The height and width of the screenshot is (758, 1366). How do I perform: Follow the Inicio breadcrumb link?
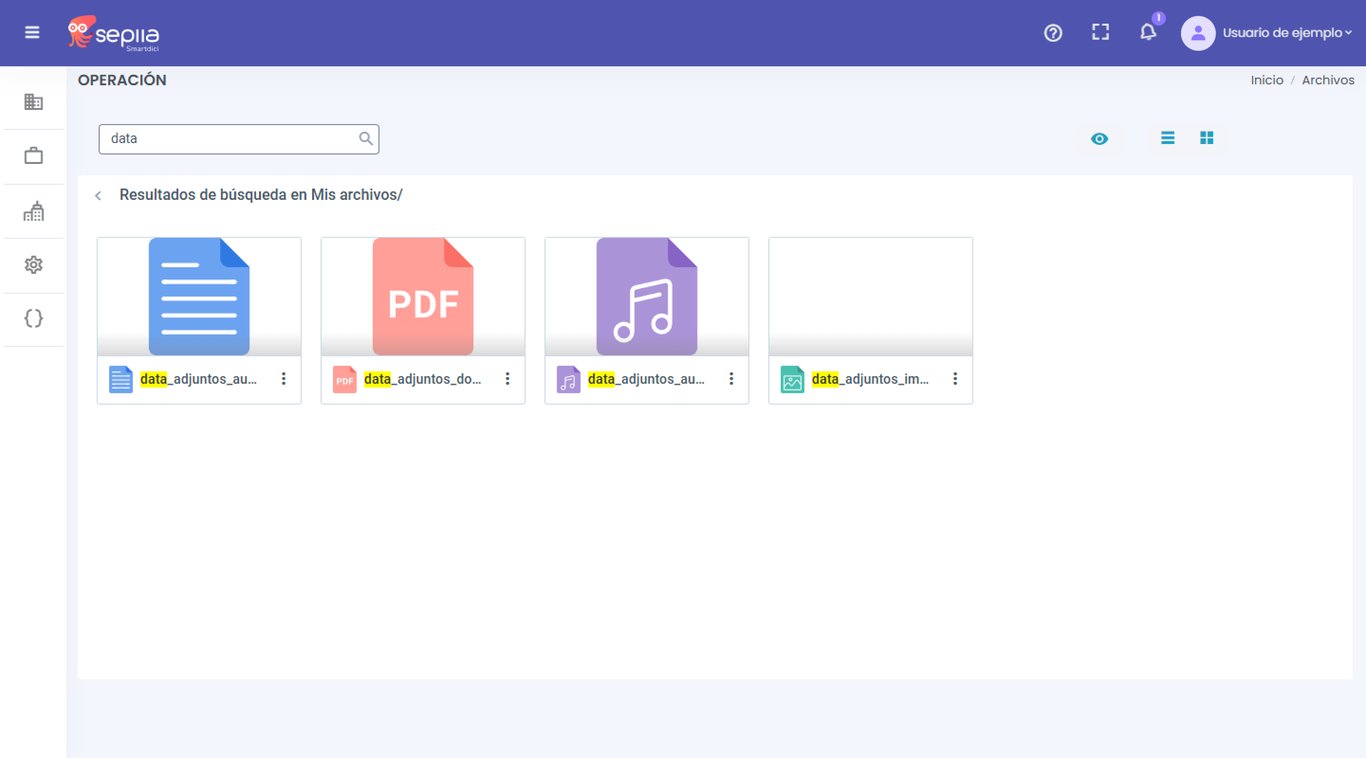point(1267,80)
